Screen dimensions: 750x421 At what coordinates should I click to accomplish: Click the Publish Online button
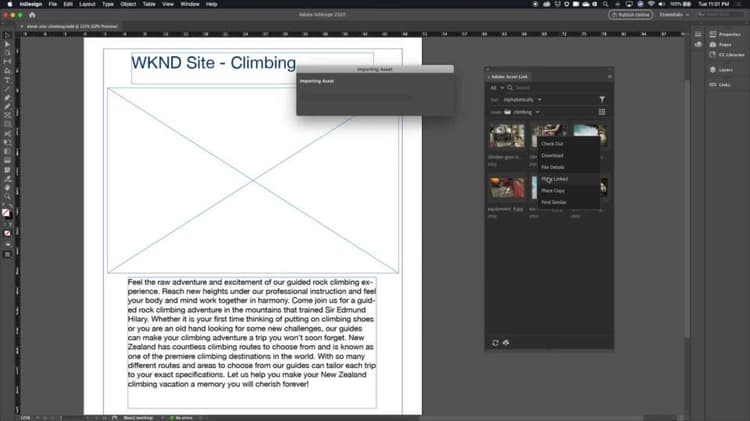click(630, 15)
